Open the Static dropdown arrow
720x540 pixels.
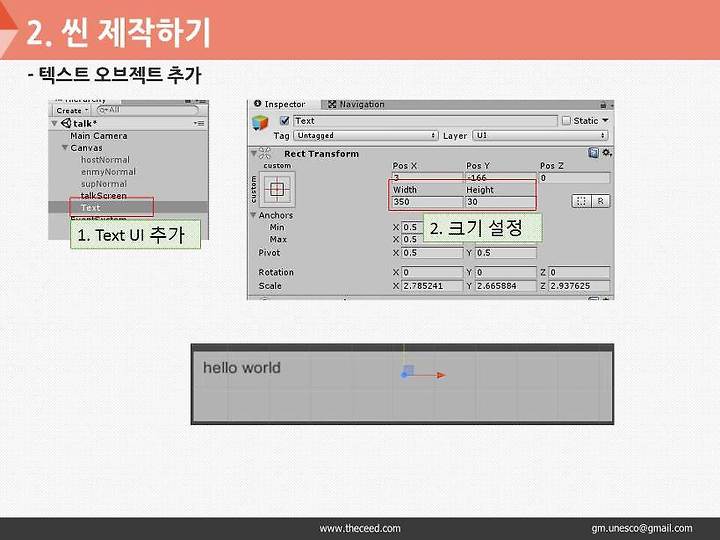point(605,120)
